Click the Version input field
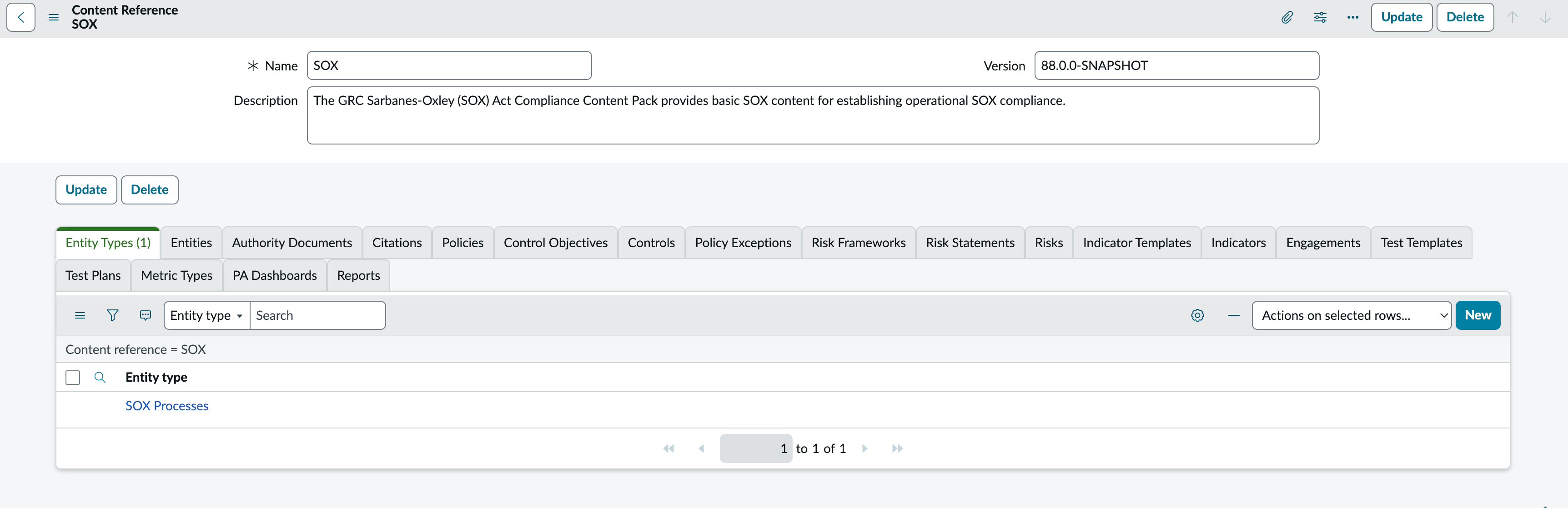The image size is (1568, 508). (x=1176, y=66)
